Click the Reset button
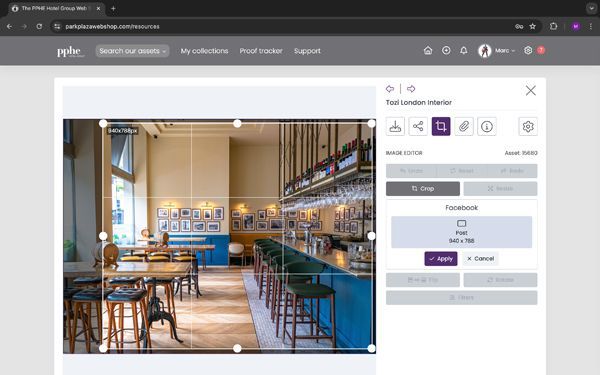The image size is (600, 375). point(461,171)
